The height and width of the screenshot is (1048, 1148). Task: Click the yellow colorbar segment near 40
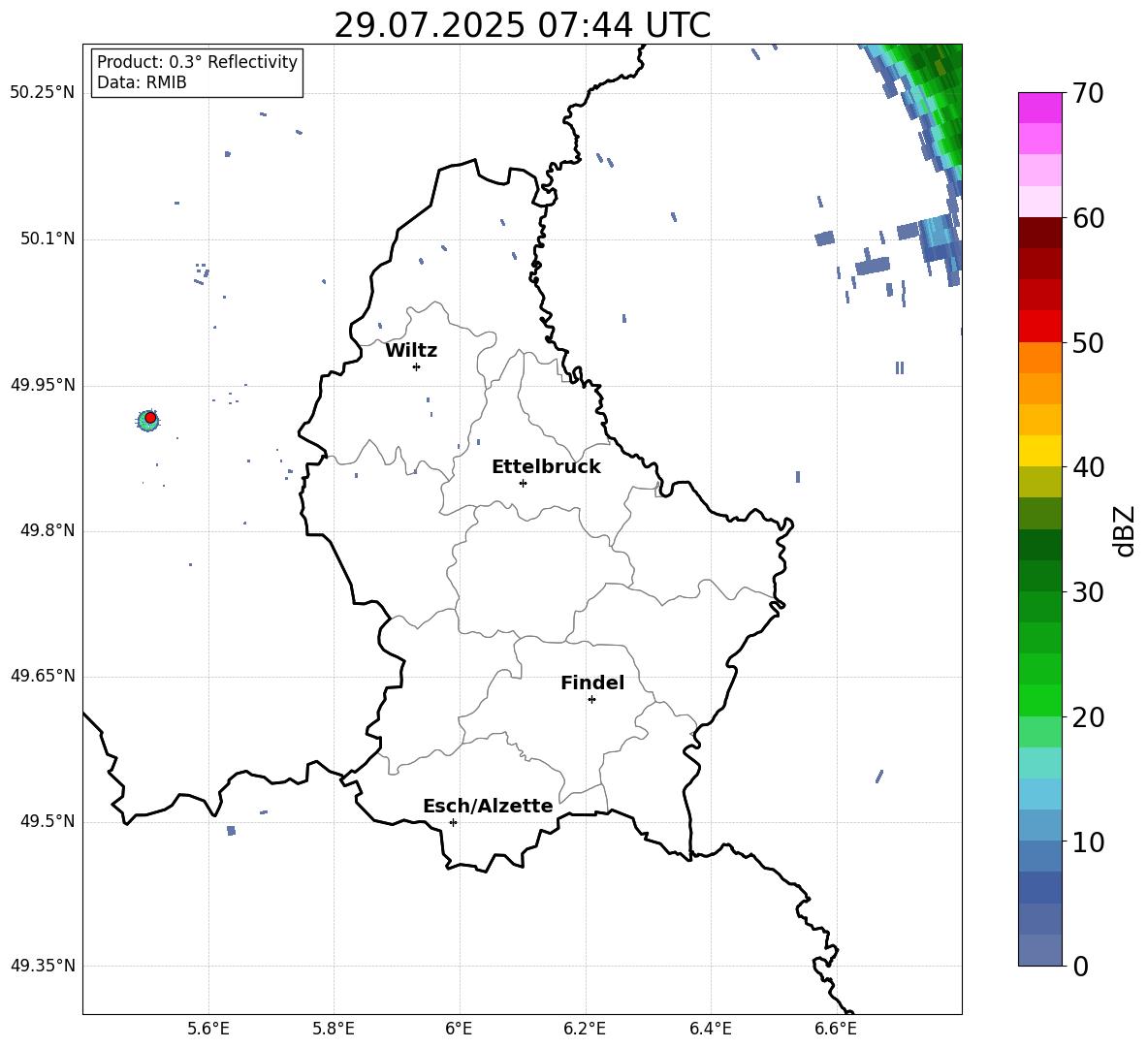coord(1040,451)
